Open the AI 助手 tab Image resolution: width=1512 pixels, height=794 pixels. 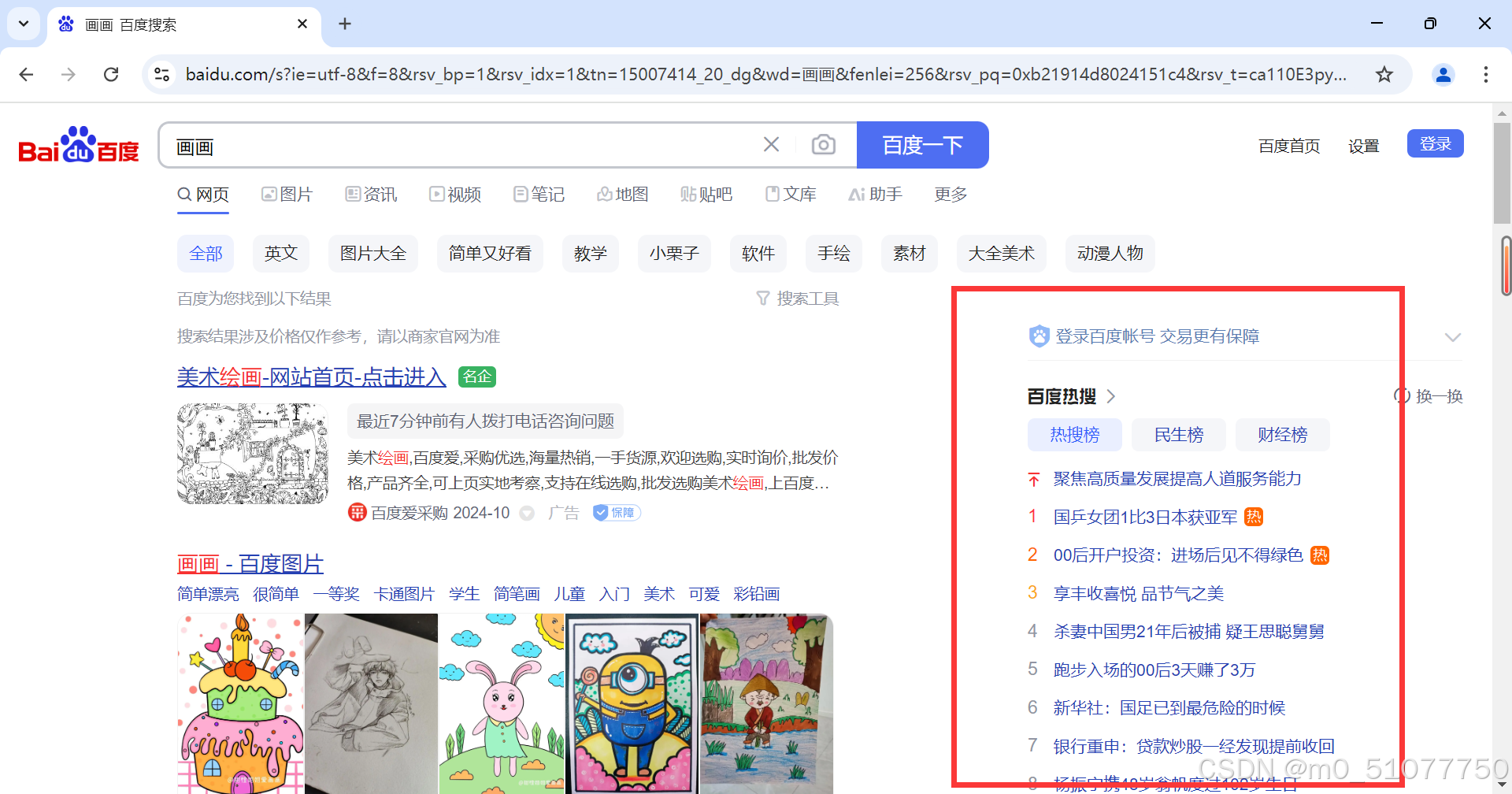[875, 195]
